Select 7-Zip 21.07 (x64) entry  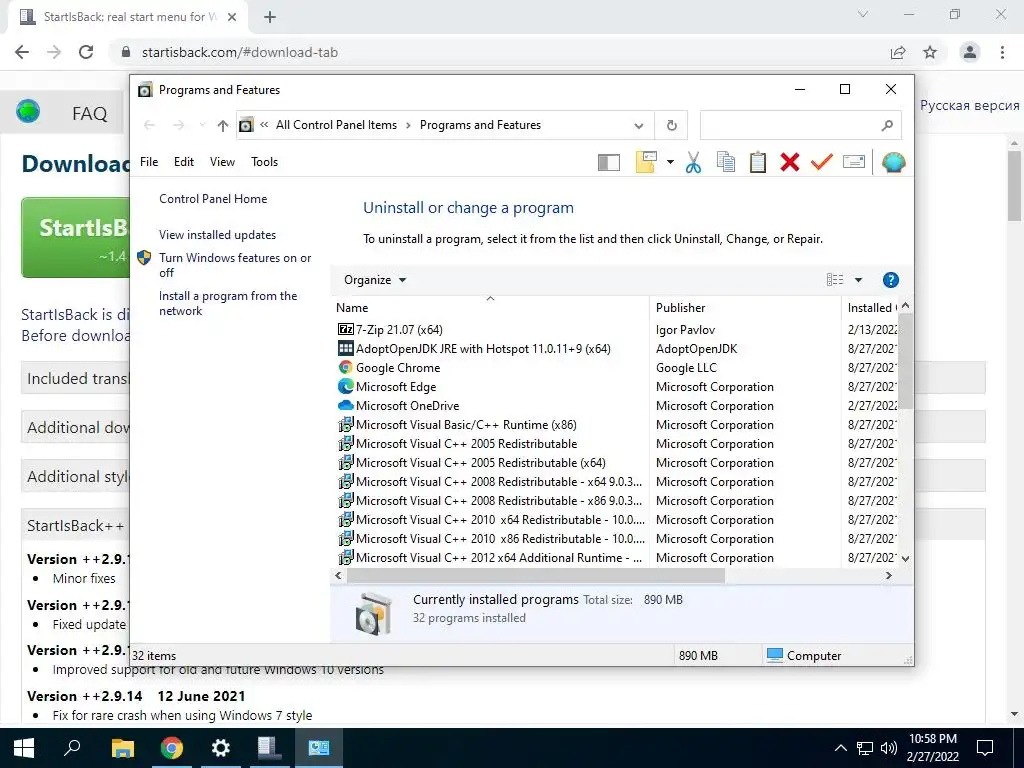point(399,330)
